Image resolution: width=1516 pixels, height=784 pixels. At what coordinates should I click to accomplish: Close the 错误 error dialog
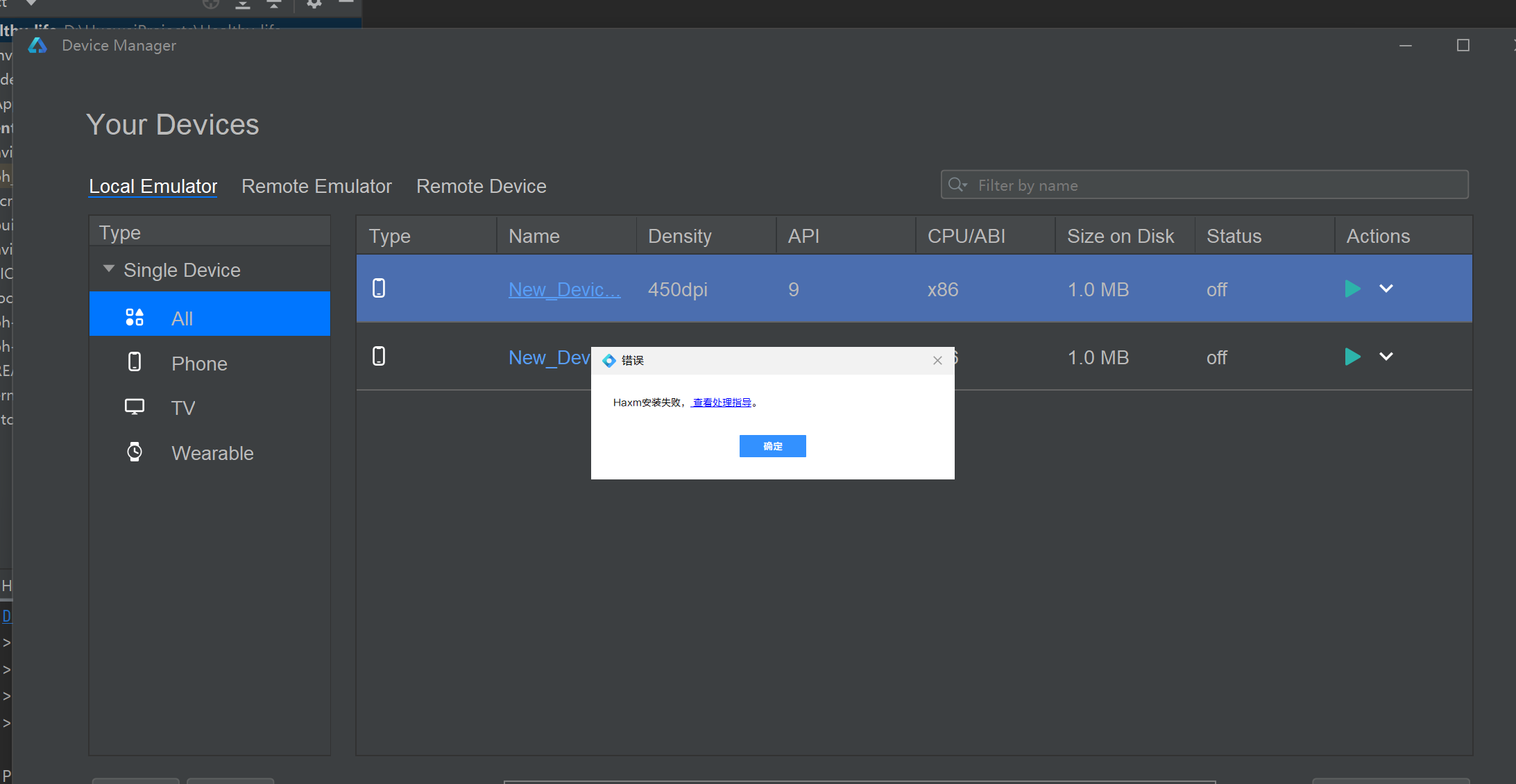point(937,360)
